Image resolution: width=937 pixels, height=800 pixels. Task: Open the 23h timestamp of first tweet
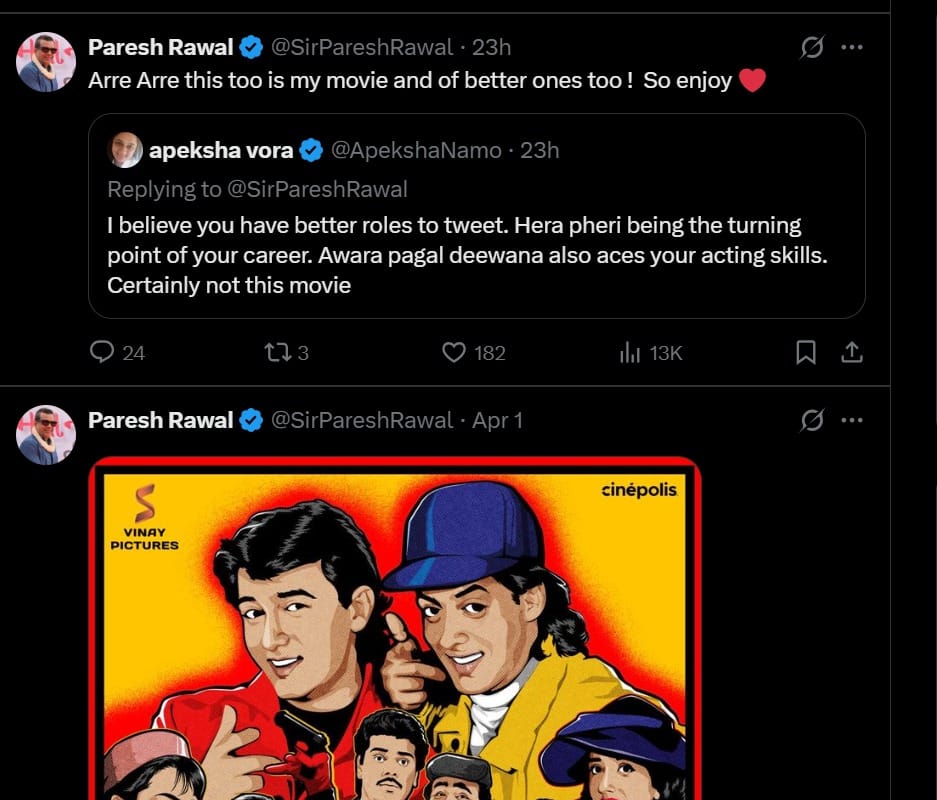[491, 47]
